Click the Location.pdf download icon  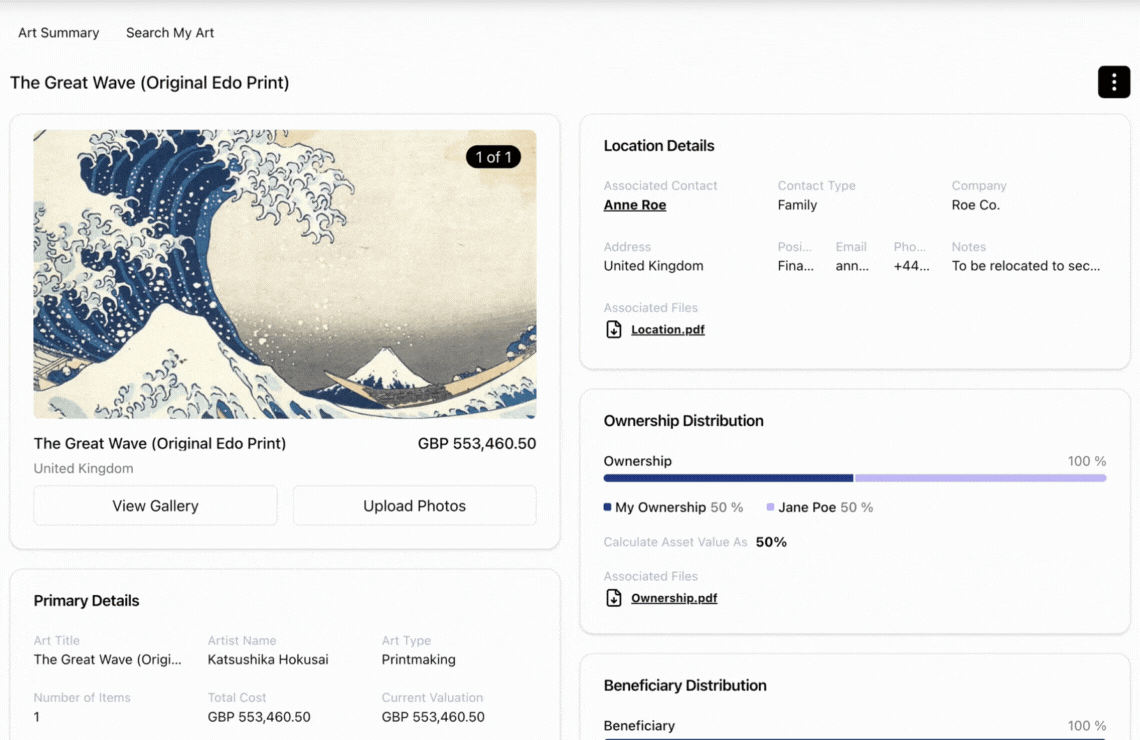[614, 329]
